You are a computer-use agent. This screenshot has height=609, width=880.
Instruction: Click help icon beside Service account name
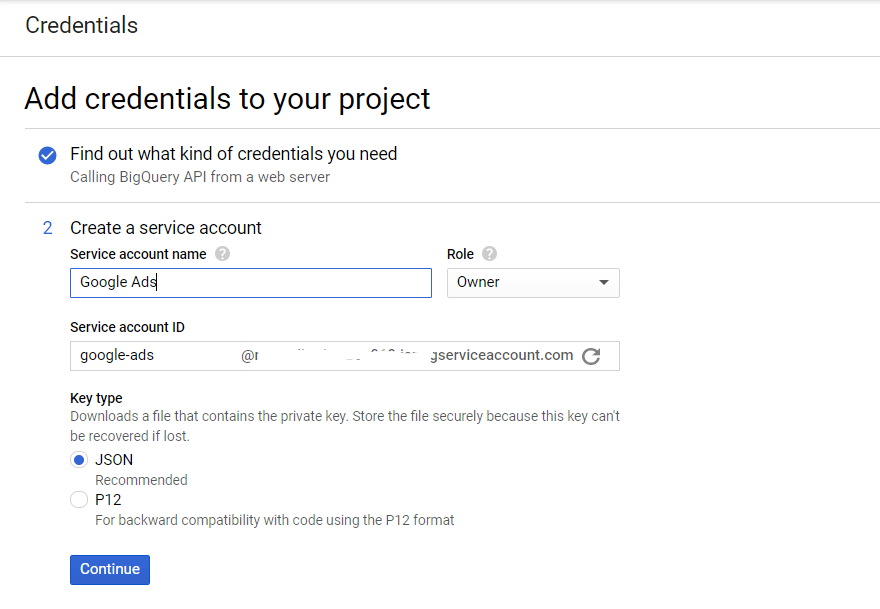point(222,254)
